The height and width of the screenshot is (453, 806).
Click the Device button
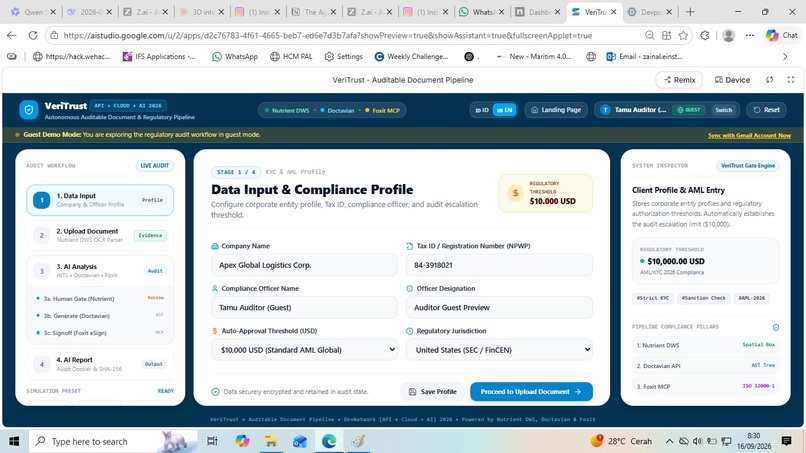click(x=732, y=80)
